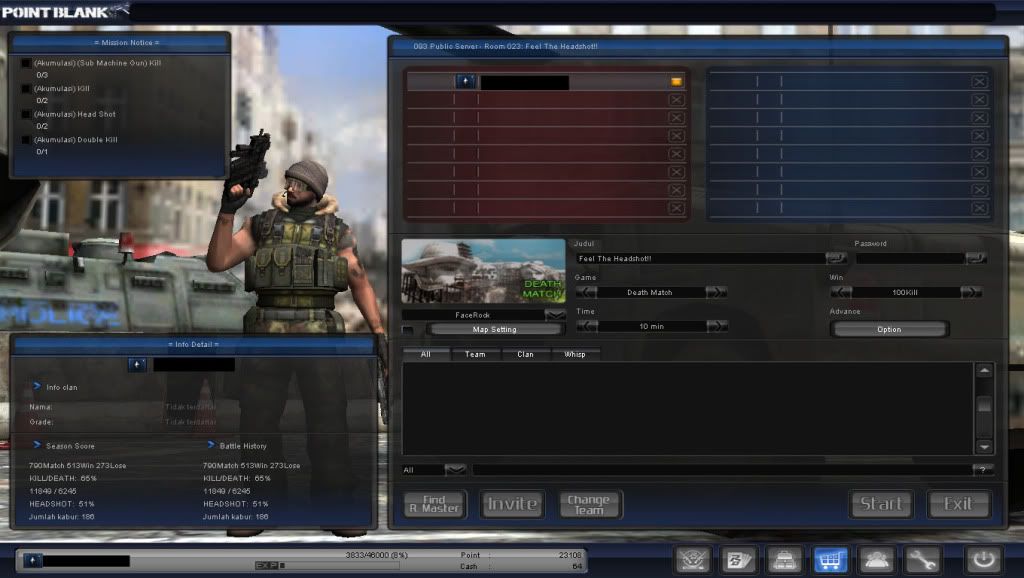This screenshot has height=578, width=1024.
Task: Click the Start button
Action: click(x=881, y=504)
